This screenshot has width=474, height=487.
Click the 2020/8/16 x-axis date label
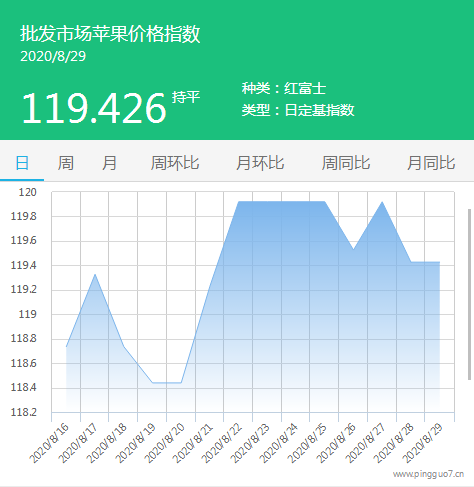[x=49, y=443]
